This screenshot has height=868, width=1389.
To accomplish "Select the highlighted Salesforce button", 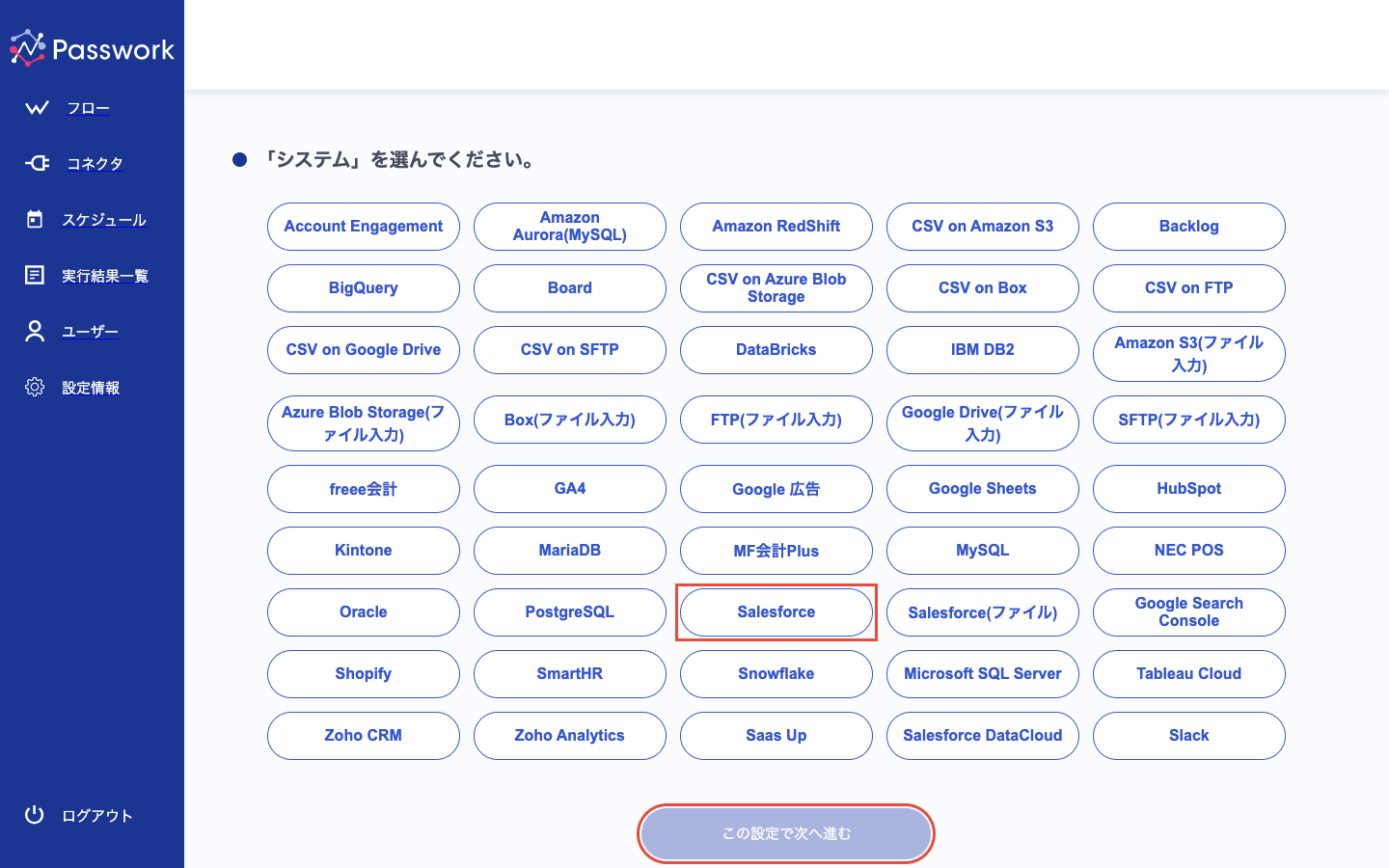I will click(x=776, y=612).
